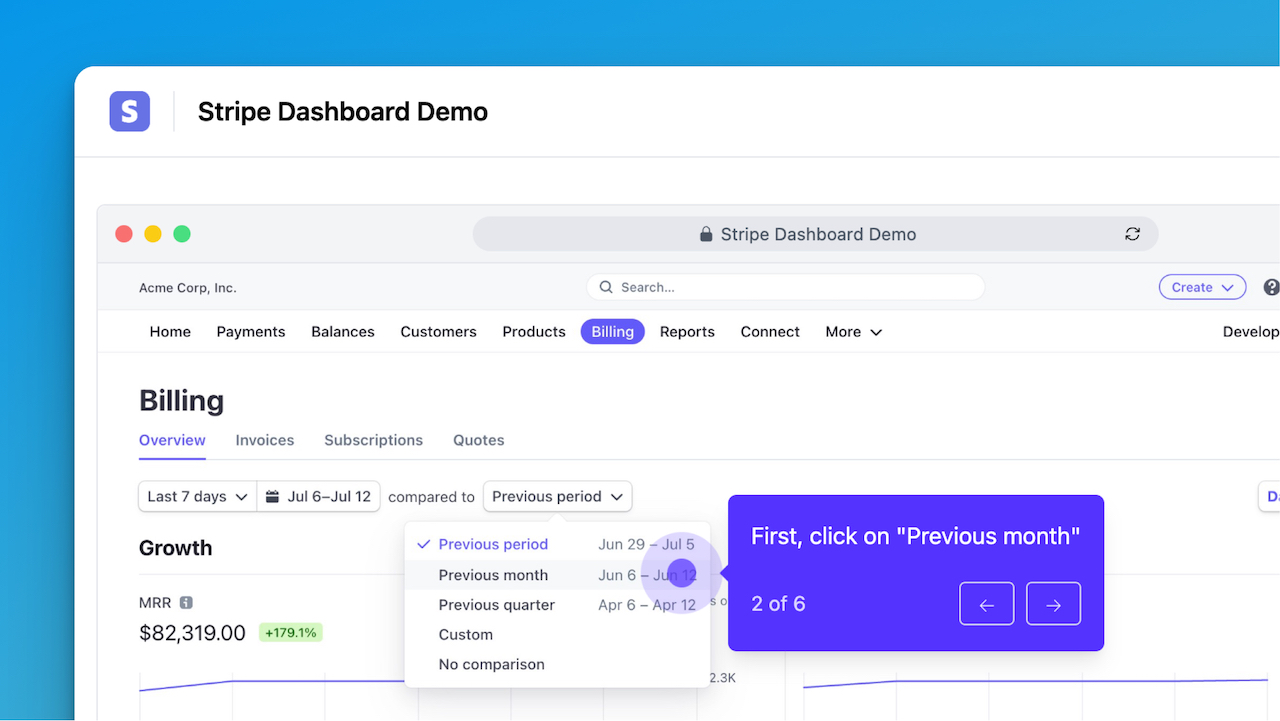1280x721 pixels.
Task: Click the Stripe "S" logo icon
Action: pyautogui.click(x=130, y=111)
